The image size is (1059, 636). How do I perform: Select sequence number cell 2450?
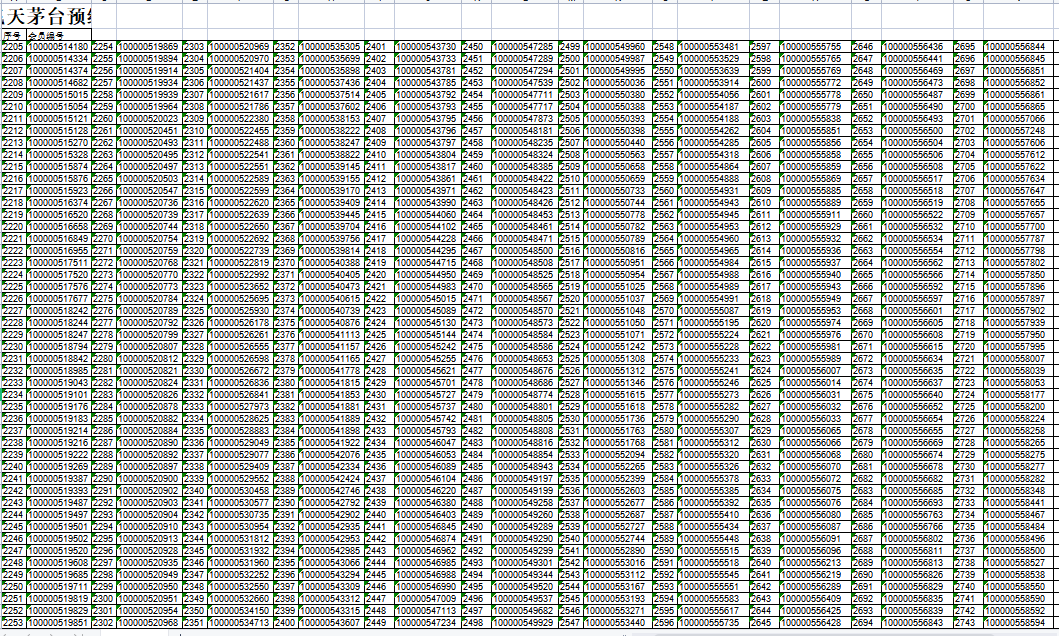[x=476, y=47]
